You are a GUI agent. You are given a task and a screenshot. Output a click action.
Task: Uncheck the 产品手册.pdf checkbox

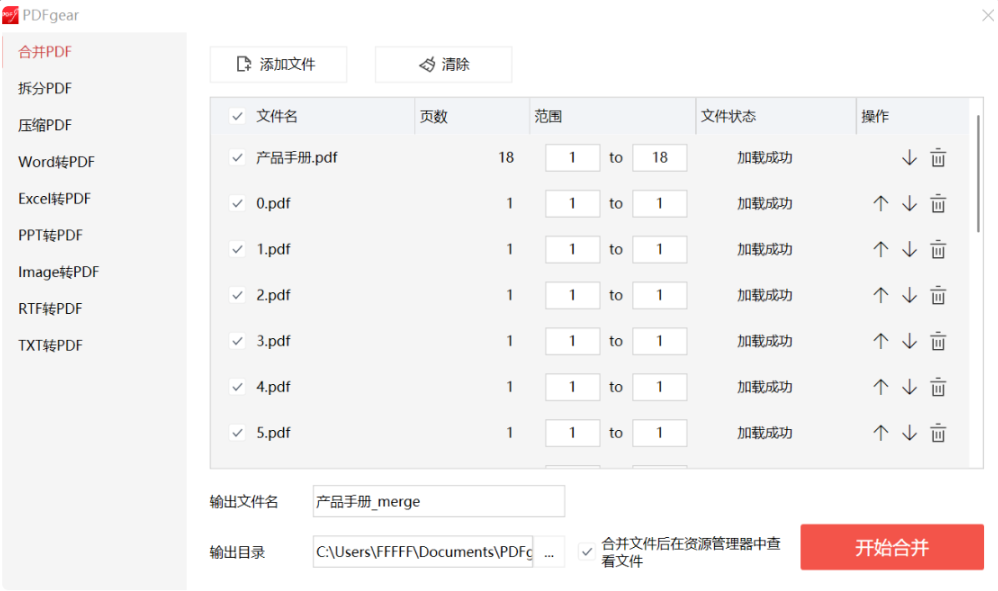coord(237,158)
